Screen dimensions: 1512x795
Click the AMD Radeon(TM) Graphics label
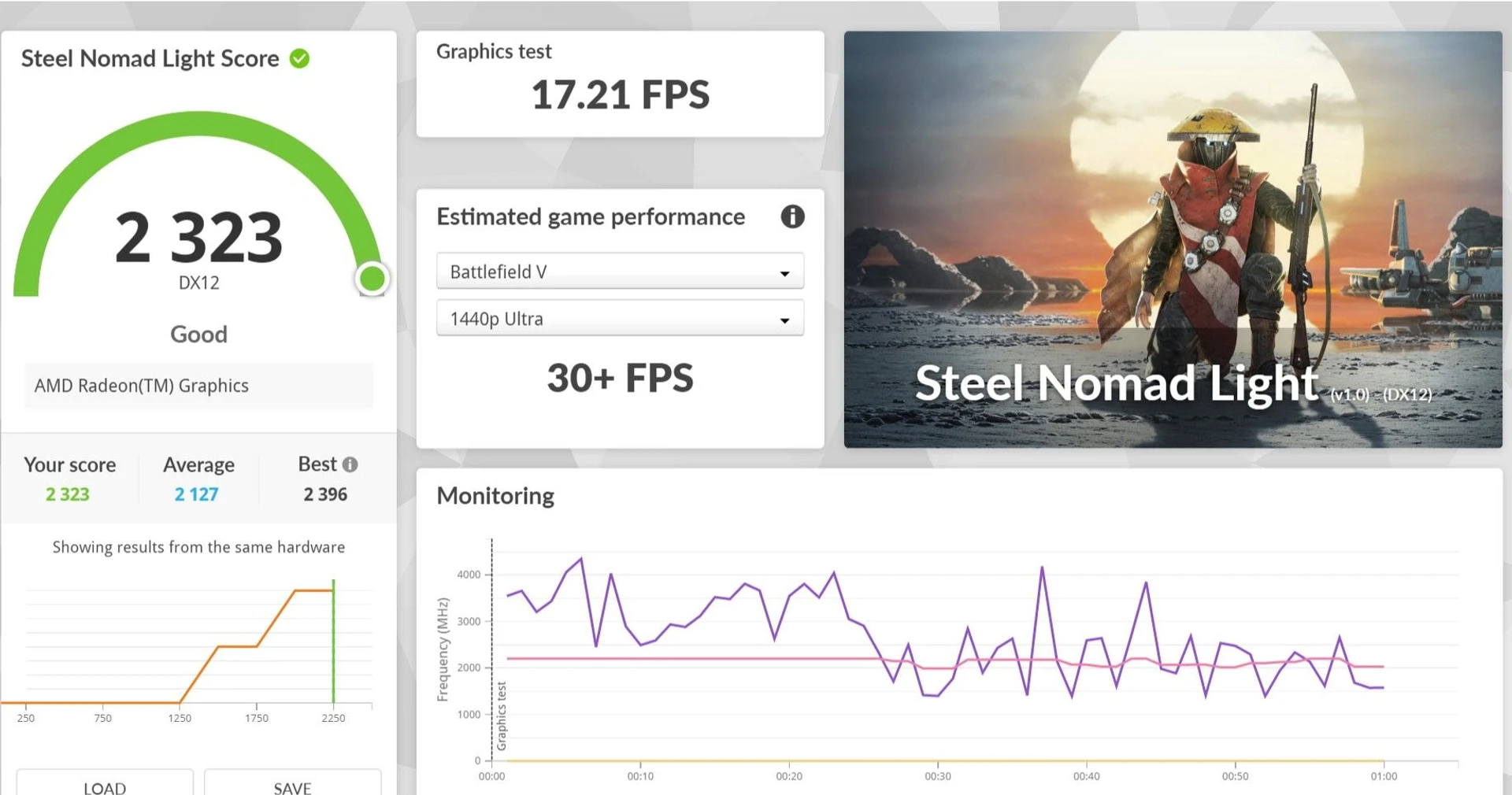pos(142,386)
